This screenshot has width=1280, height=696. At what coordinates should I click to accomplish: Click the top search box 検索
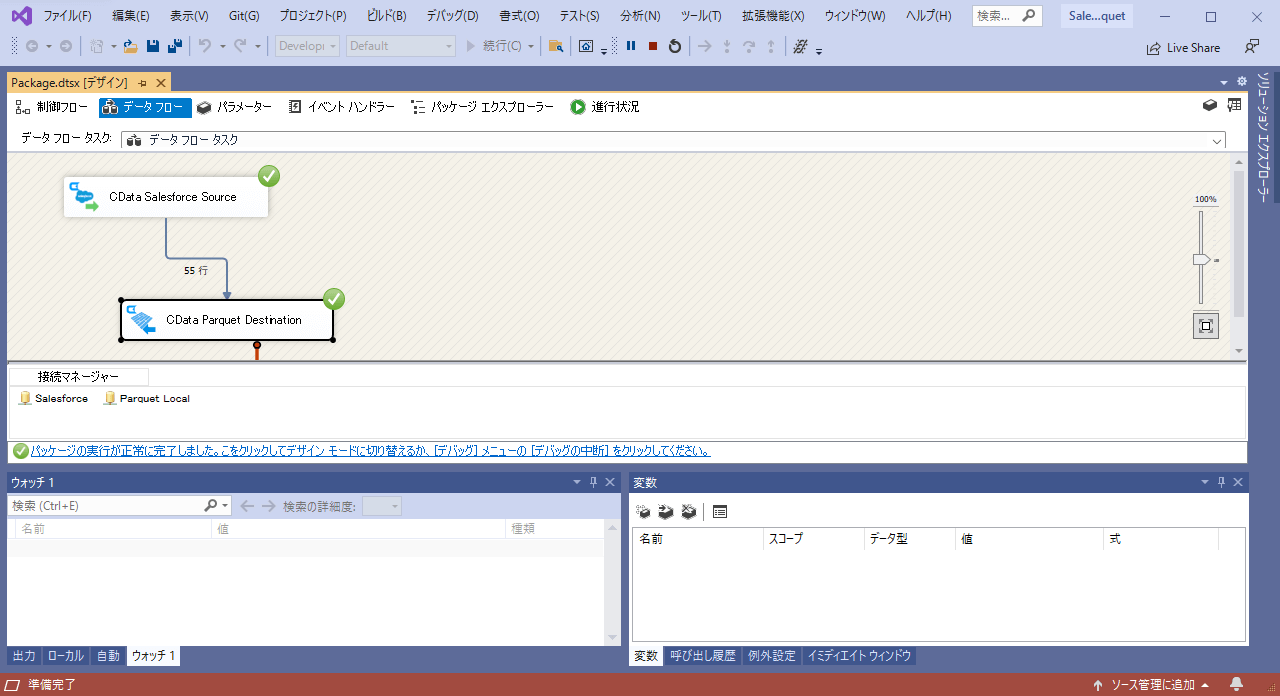(x=1007, y=16)
